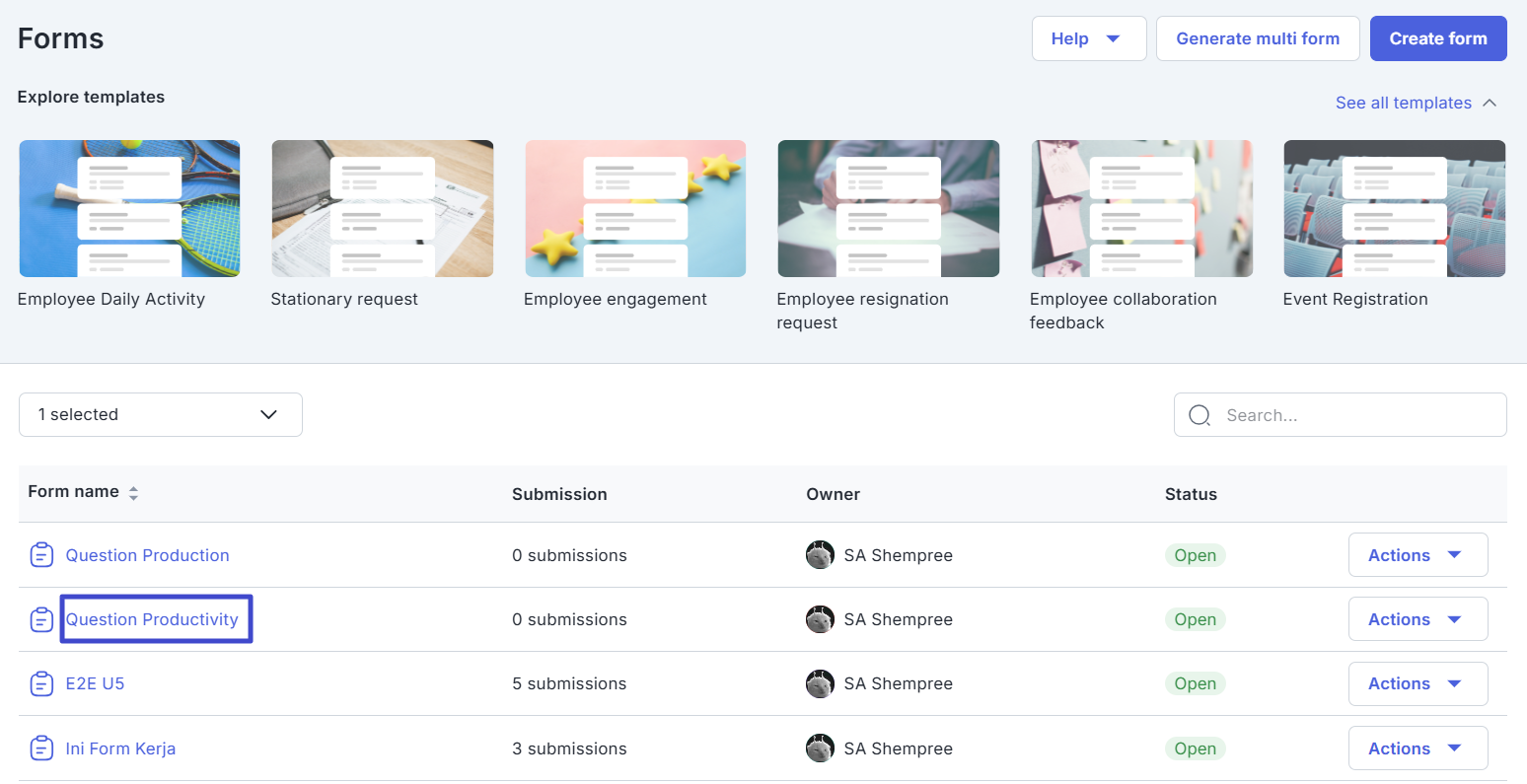Click the form icon beside Question Production

click(41, 555)
